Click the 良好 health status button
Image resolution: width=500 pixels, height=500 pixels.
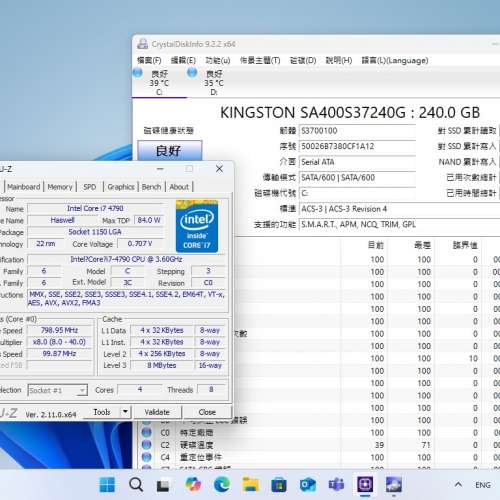click(x=170, y=151)
